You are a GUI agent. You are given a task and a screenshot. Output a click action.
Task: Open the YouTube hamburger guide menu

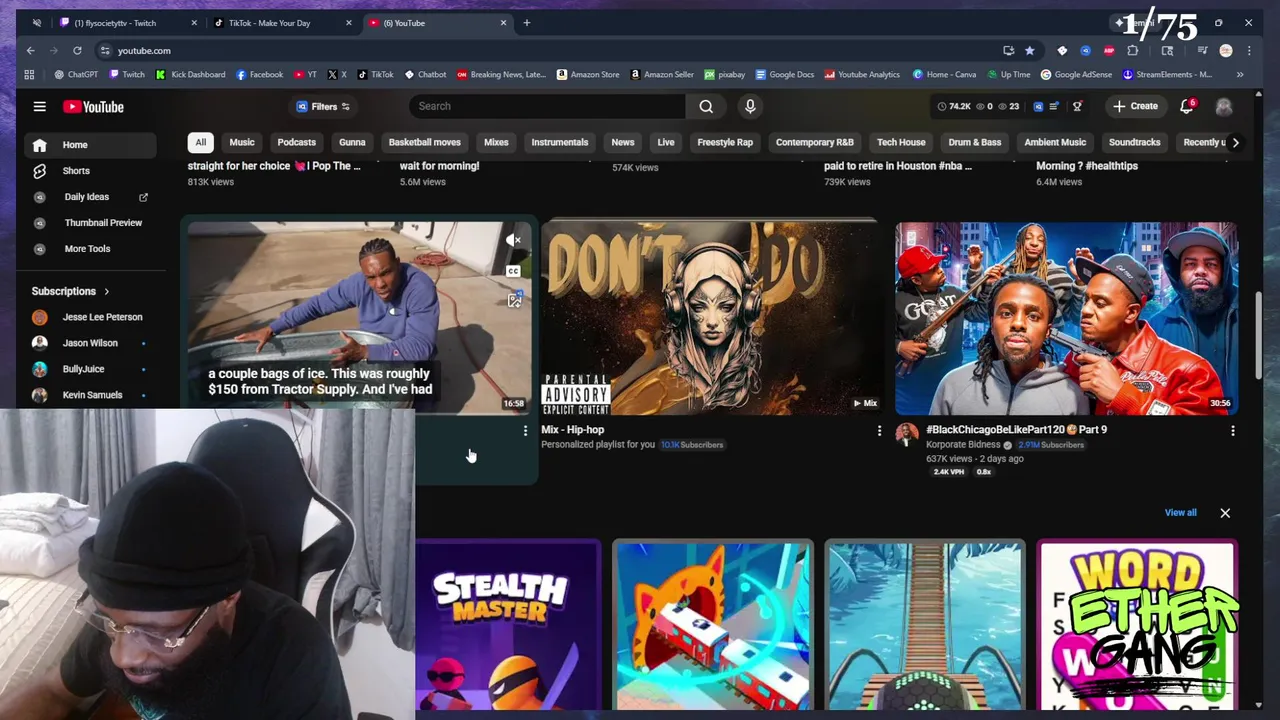(x=40, y=106)
